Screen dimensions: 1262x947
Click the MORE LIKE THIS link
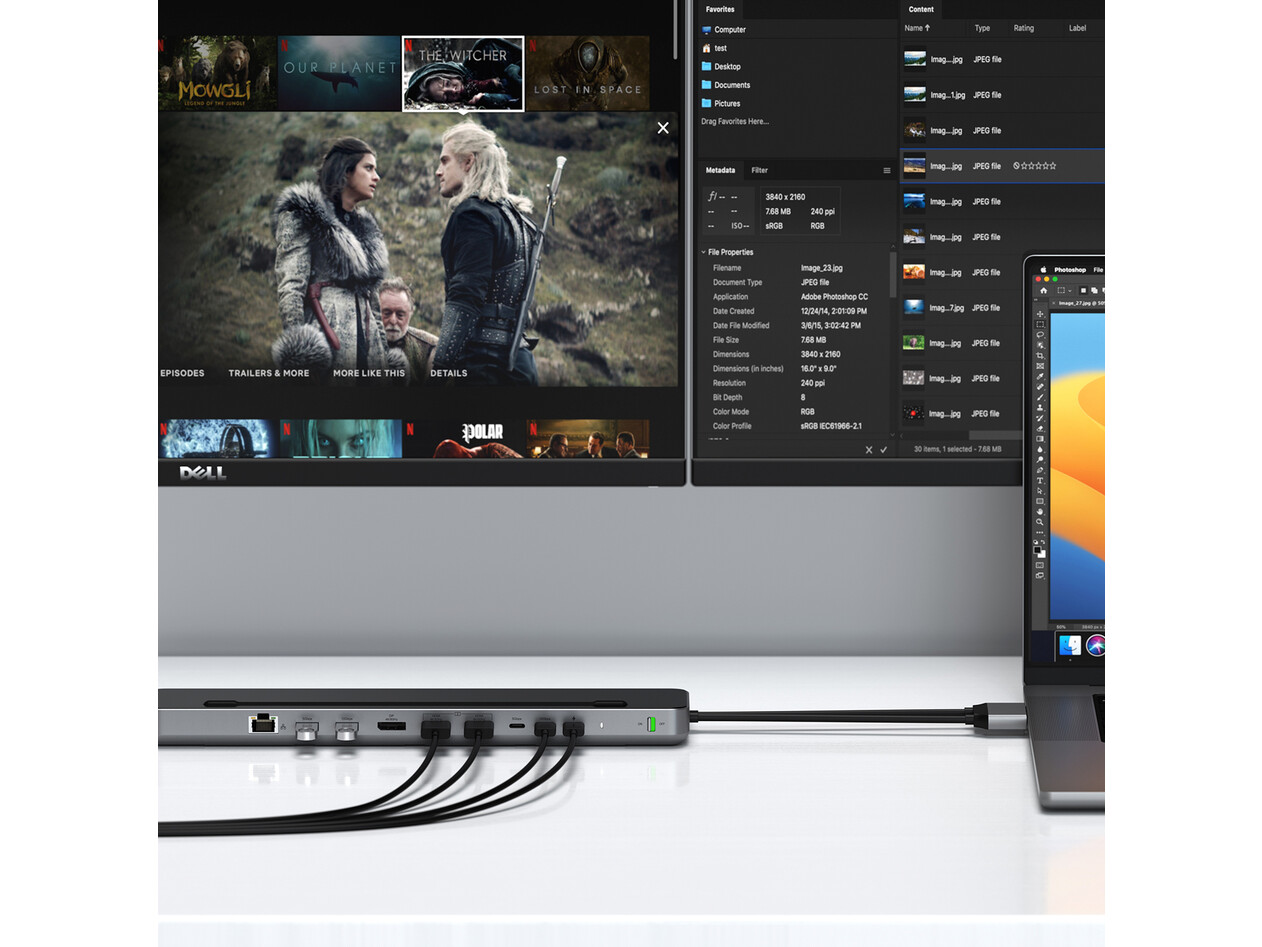pyautogui.click(x=369, y=373)
